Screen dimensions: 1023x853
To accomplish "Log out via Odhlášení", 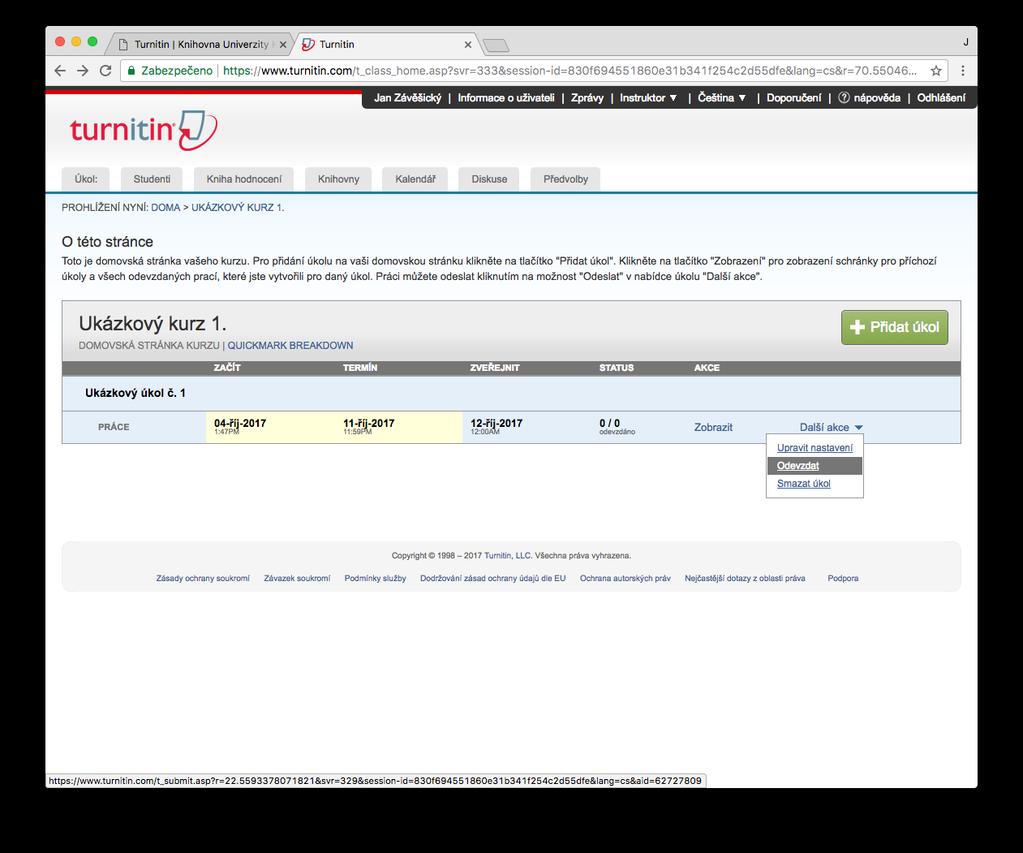I will tap(941, 98).
